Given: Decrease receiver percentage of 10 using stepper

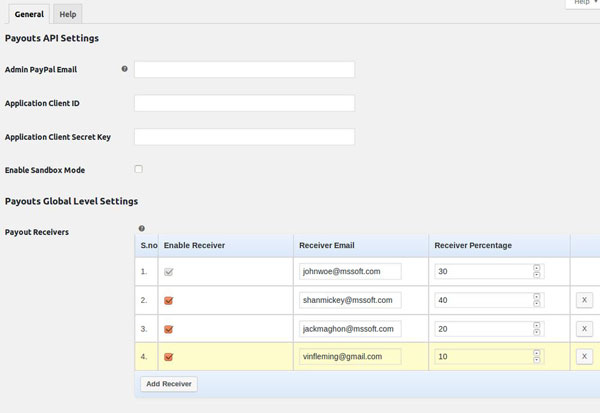Looking at the screenshot, I should (536, 360).
